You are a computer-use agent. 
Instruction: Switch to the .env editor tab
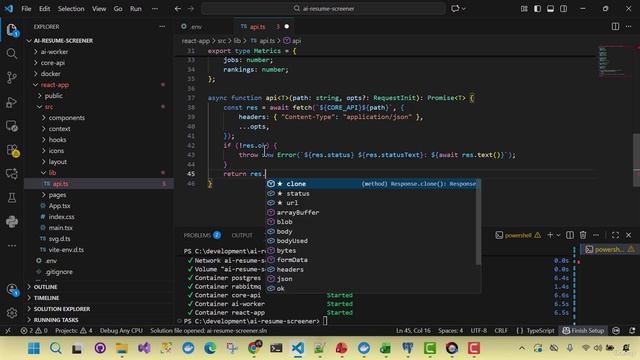coord(195,27)
